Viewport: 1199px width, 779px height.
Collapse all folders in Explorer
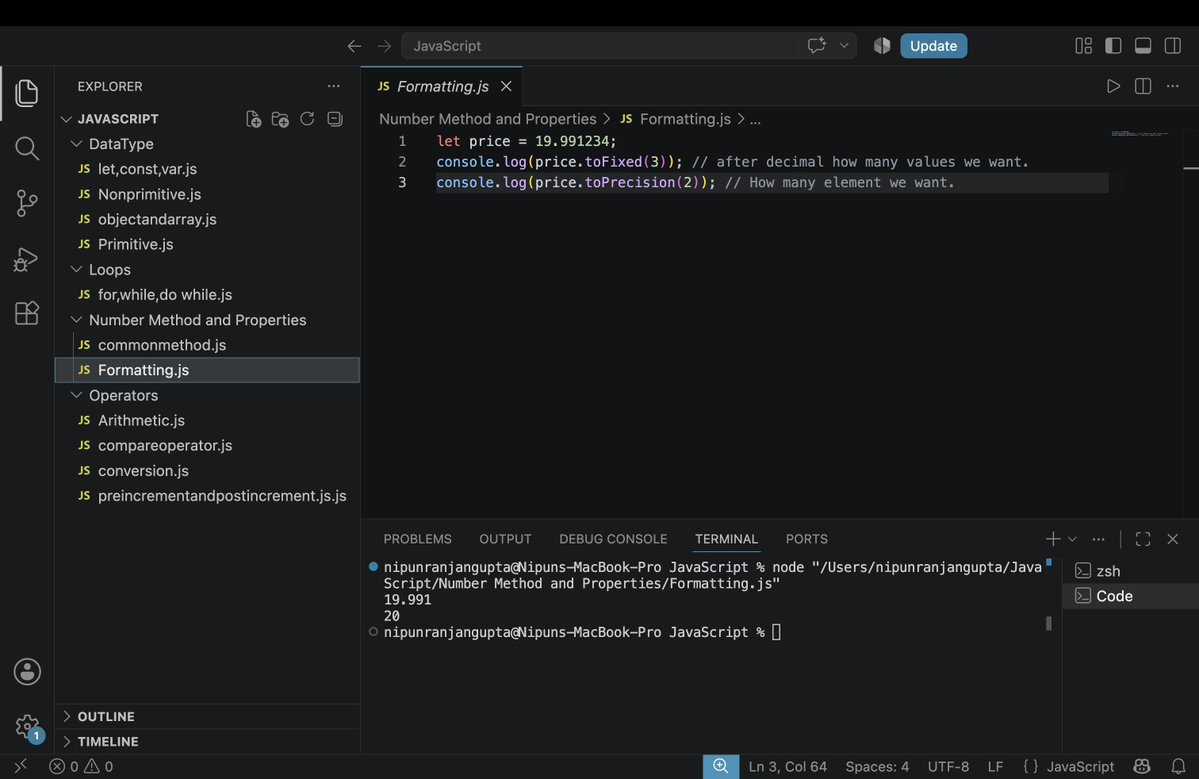pos(334,118)
